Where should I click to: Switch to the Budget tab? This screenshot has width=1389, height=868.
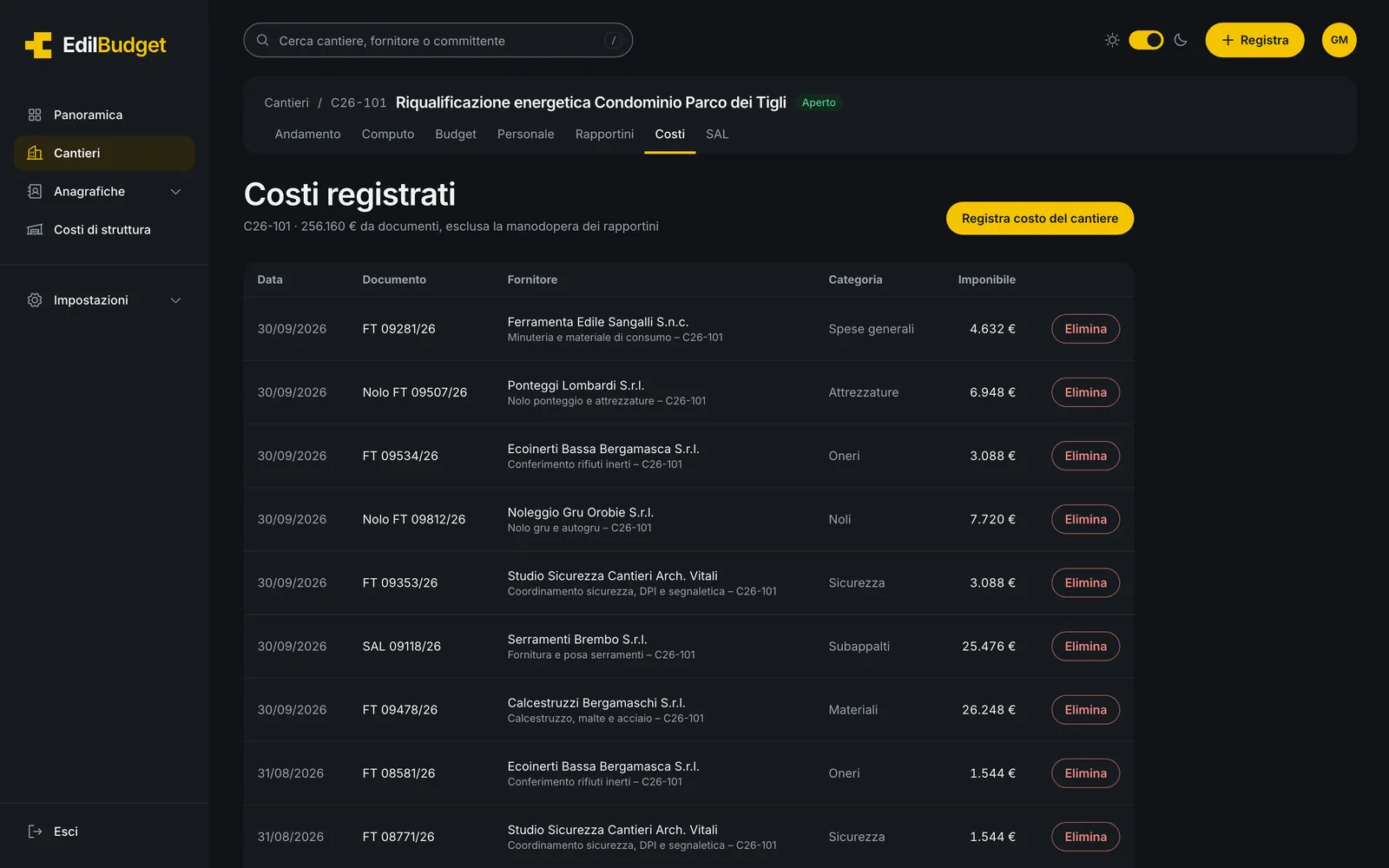click(x=456, y=135)
